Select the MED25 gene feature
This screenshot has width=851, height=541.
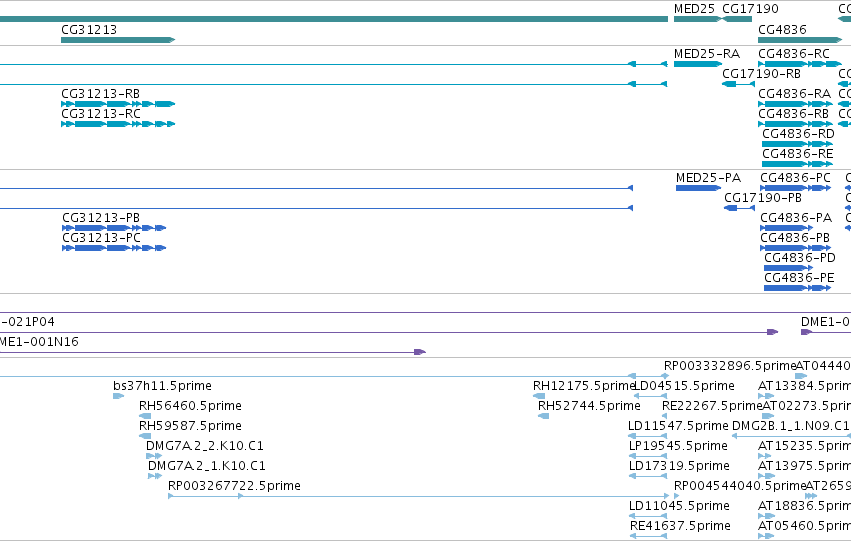698,19
